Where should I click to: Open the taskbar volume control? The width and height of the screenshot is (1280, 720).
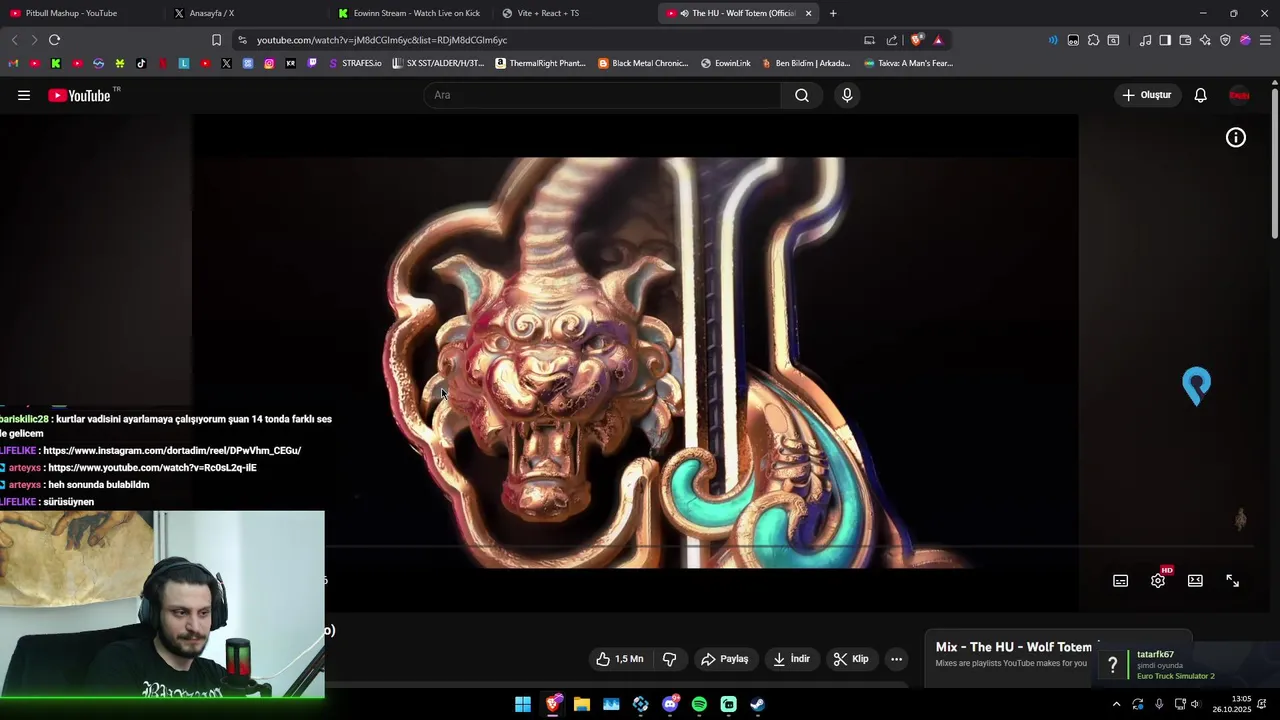tap(1194, 704)
